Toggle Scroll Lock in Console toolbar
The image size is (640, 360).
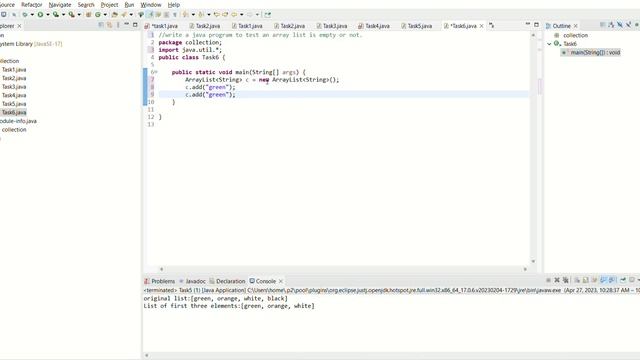pyautogui.click(x=586, y=280)
